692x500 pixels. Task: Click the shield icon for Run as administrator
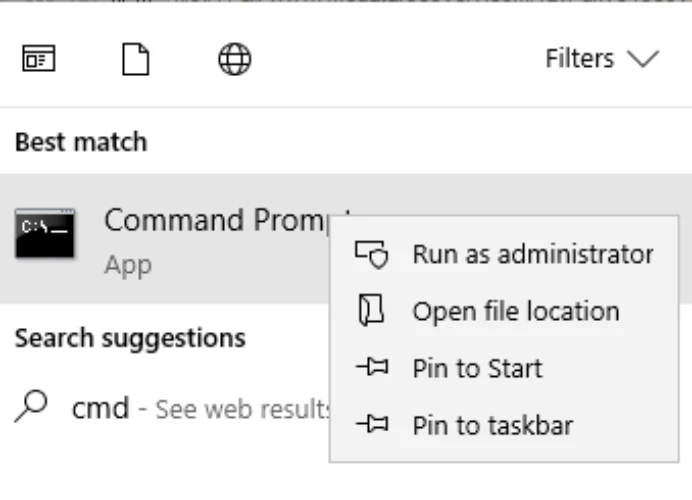(369, 255)
